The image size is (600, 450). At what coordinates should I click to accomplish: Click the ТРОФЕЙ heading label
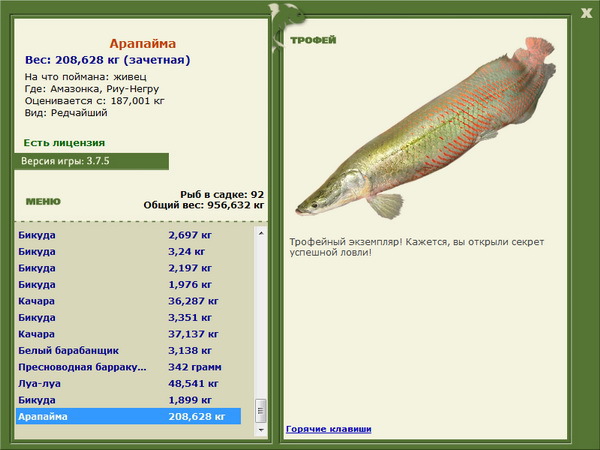pos(313,40)
